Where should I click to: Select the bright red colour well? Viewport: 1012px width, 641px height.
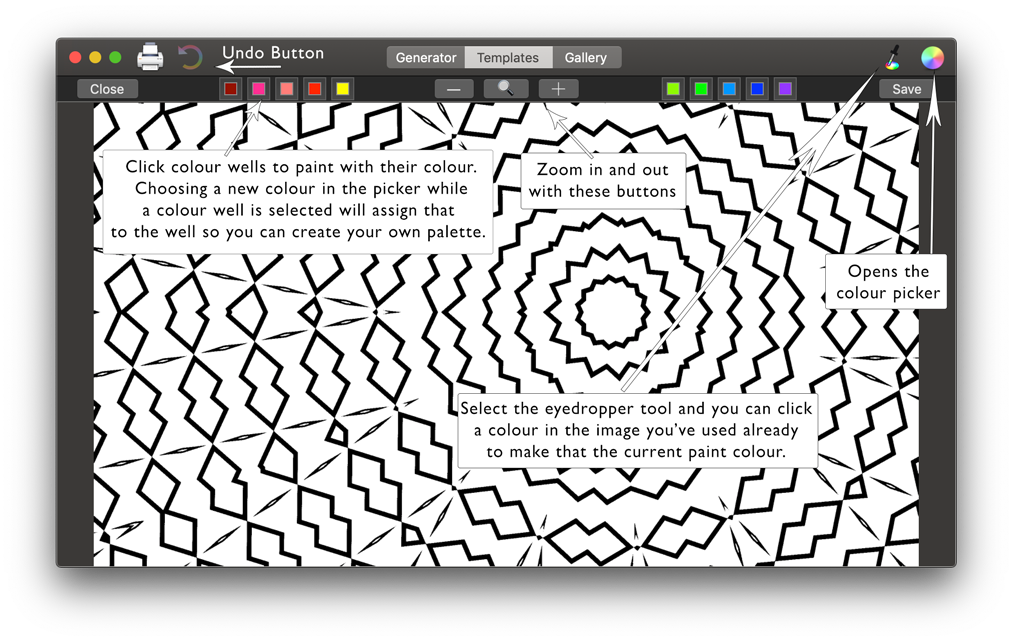pos(314,88)
